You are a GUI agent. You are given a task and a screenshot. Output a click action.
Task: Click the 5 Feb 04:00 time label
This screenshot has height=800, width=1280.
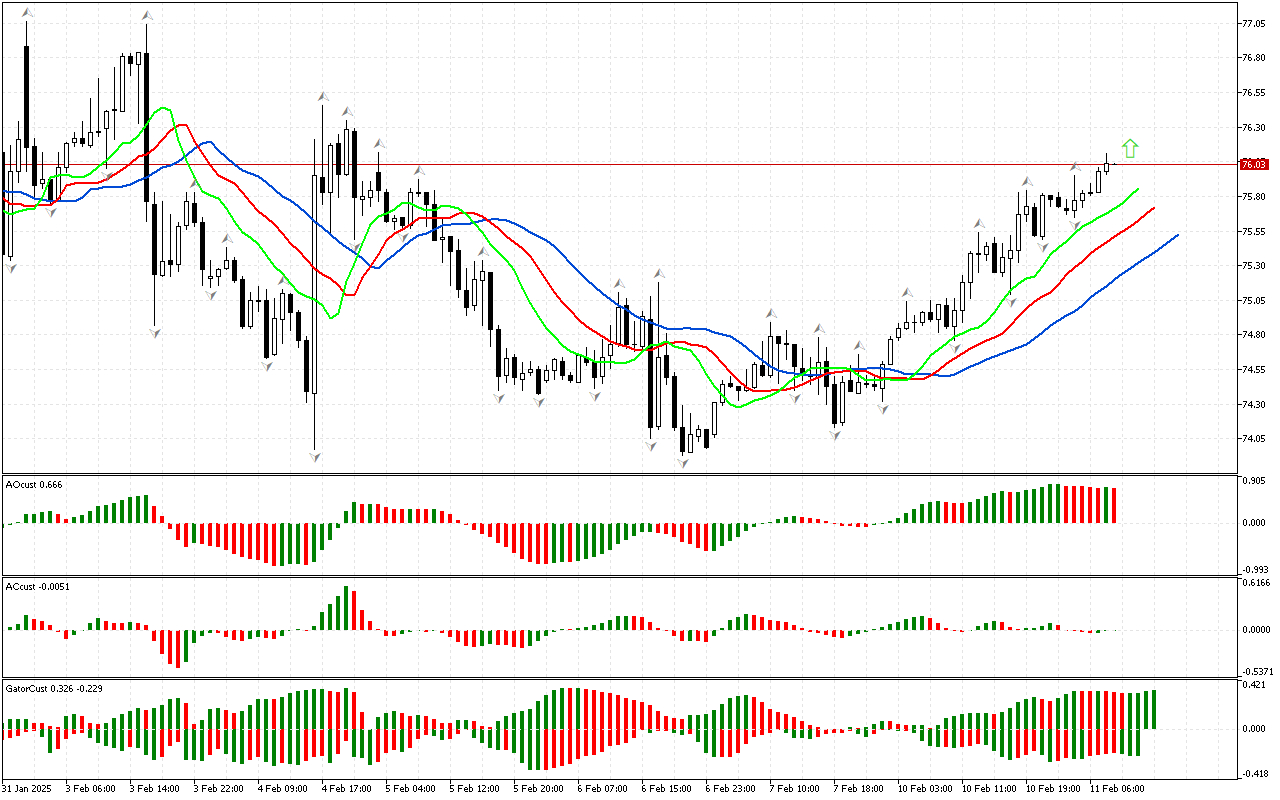tap(411, 789)
